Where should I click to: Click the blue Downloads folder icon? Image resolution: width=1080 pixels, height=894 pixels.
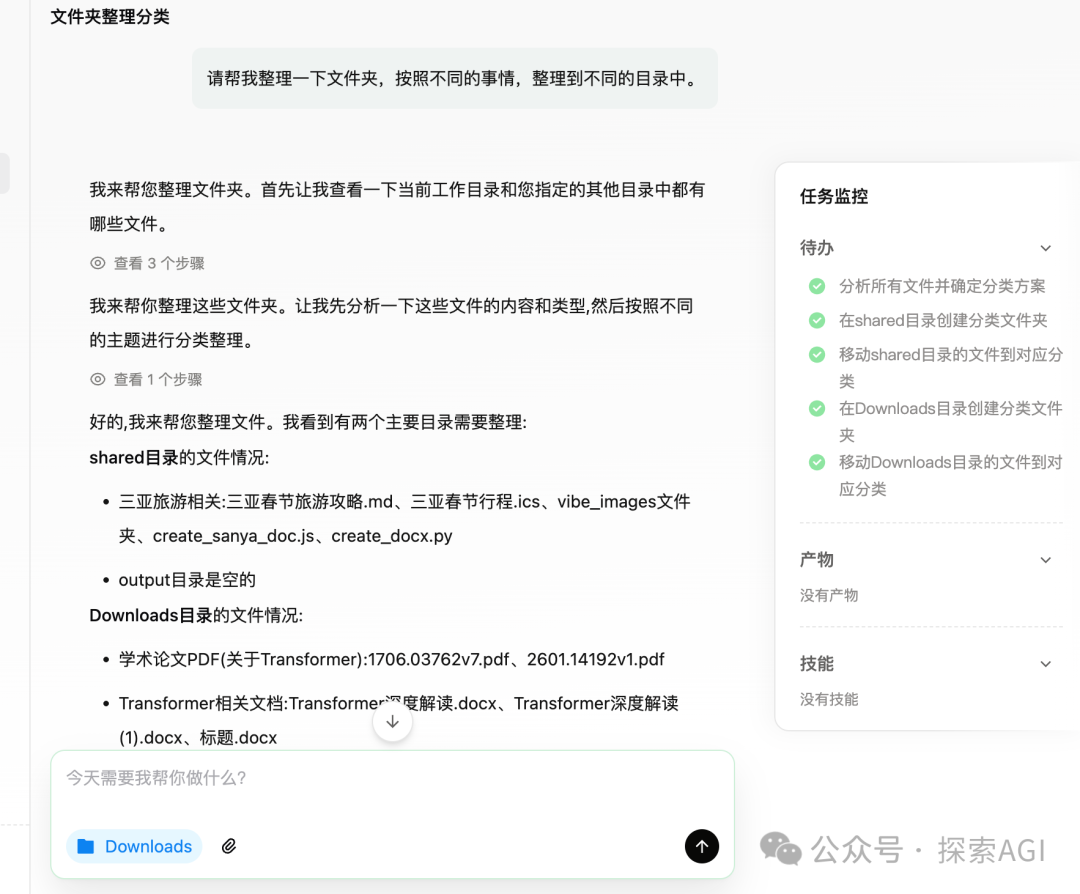[x=86, y=846]
